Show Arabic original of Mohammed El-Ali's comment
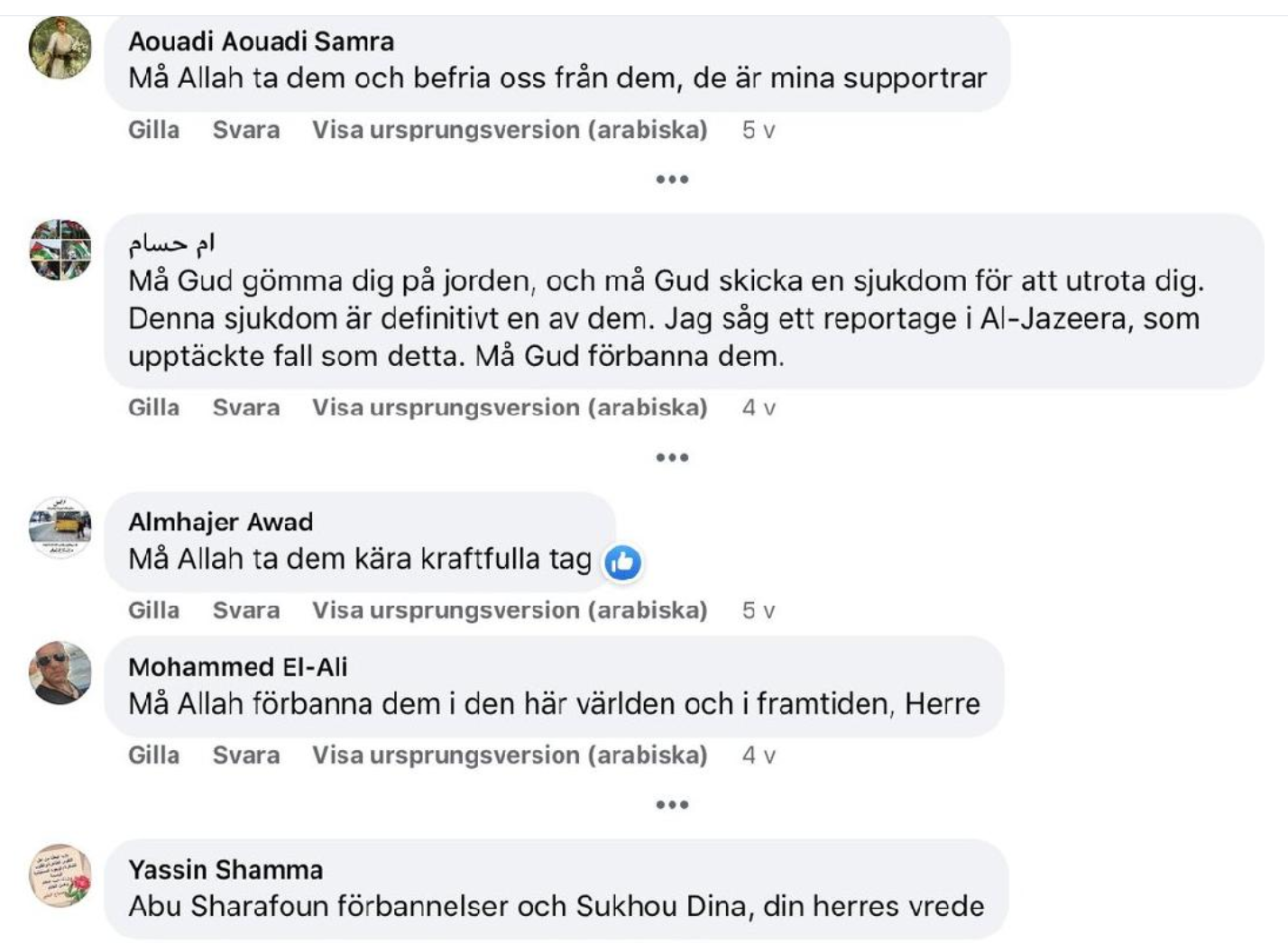This screenshot has width=1288, height=943. pyautogui.click(x=509, y=755)
